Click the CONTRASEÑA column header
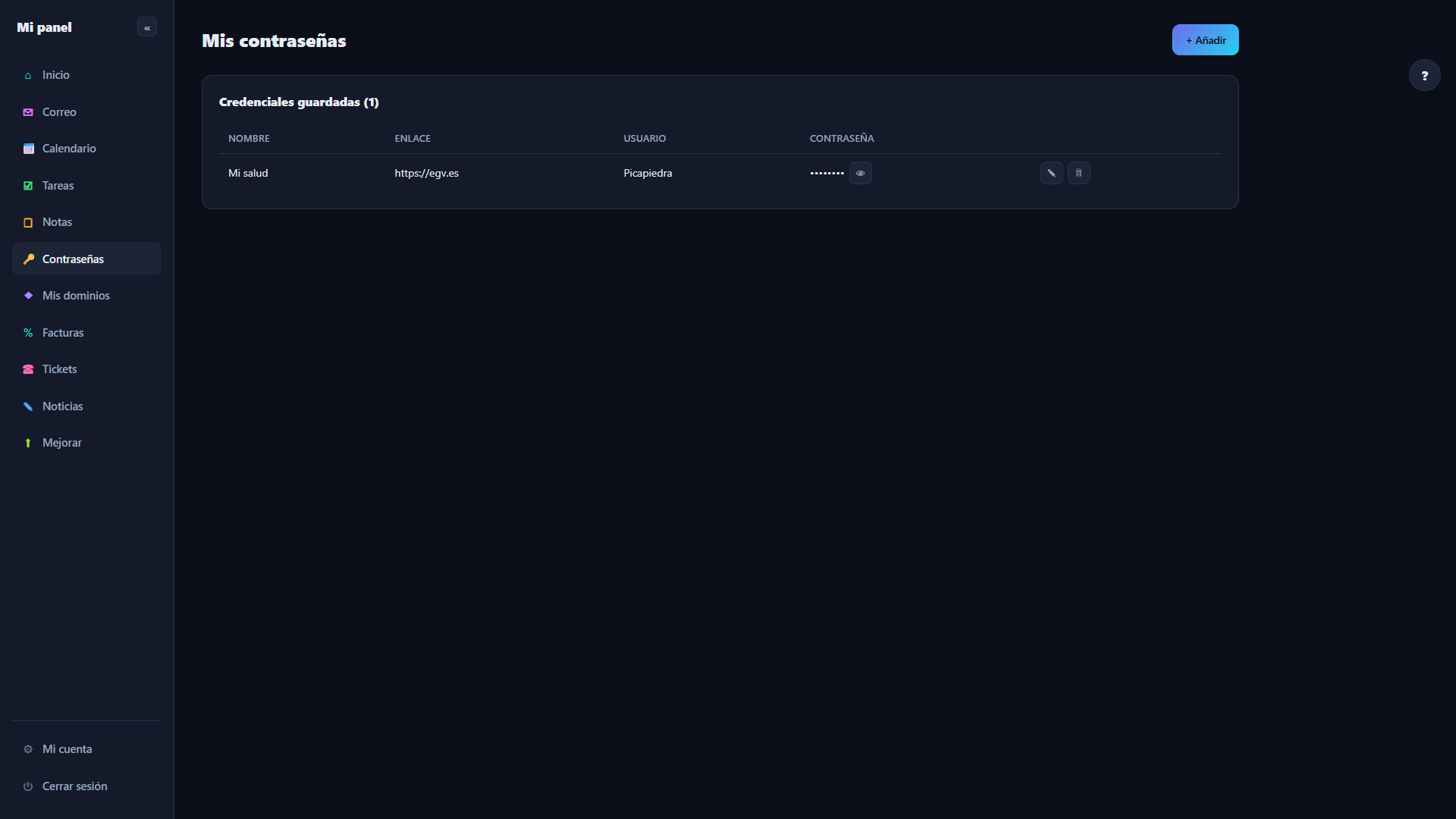This screenshot has height=819, width=1456. (842, 139)
